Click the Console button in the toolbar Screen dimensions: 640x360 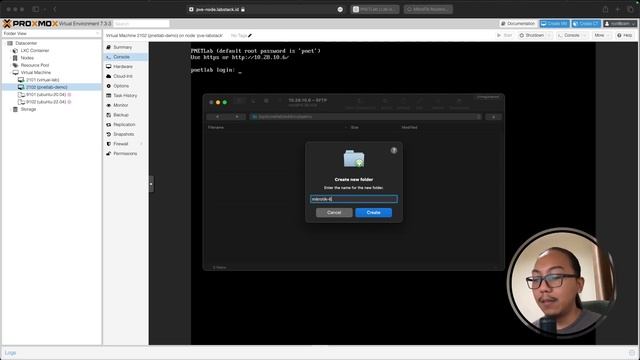569,36
